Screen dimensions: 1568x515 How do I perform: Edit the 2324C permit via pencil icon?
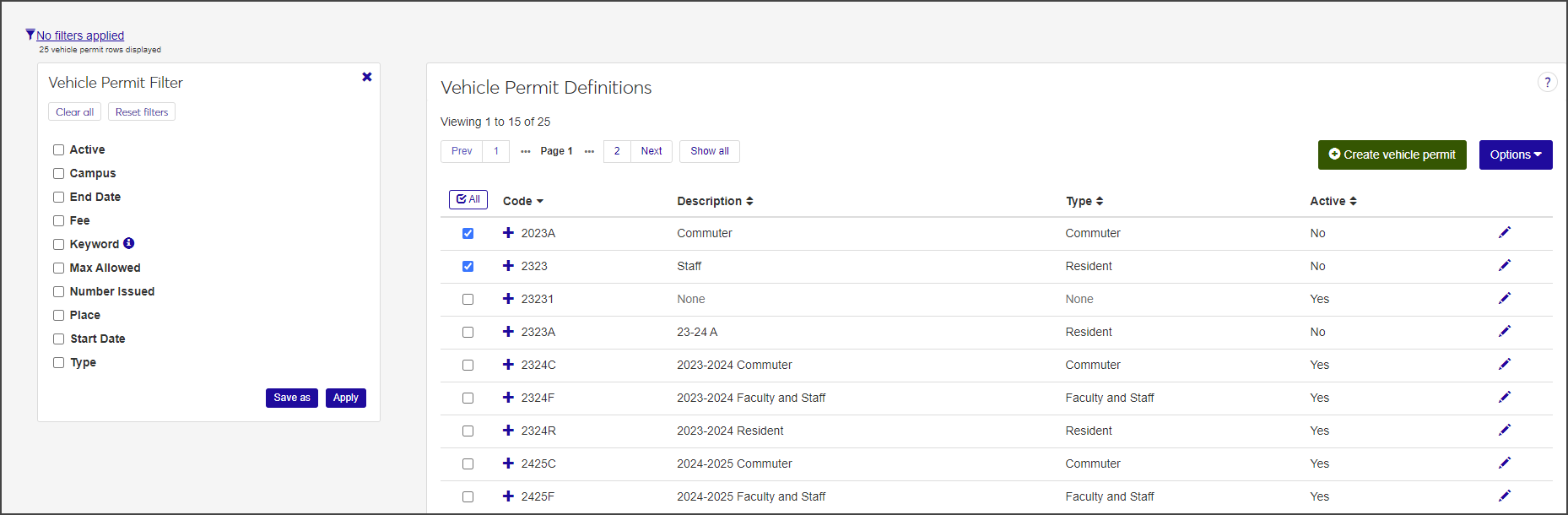(1504, 365)
